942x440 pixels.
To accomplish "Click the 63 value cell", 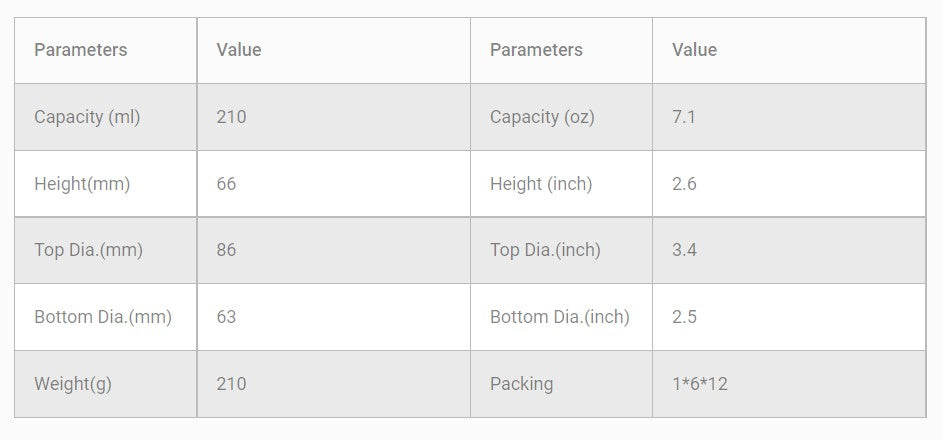I will coord(227,317).
